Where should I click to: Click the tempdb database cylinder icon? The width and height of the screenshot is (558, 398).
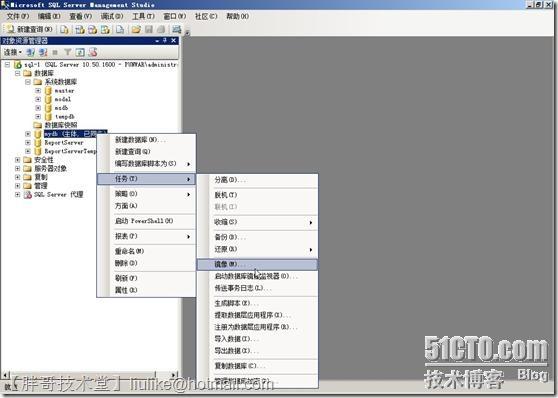click(x=48, y=116)
